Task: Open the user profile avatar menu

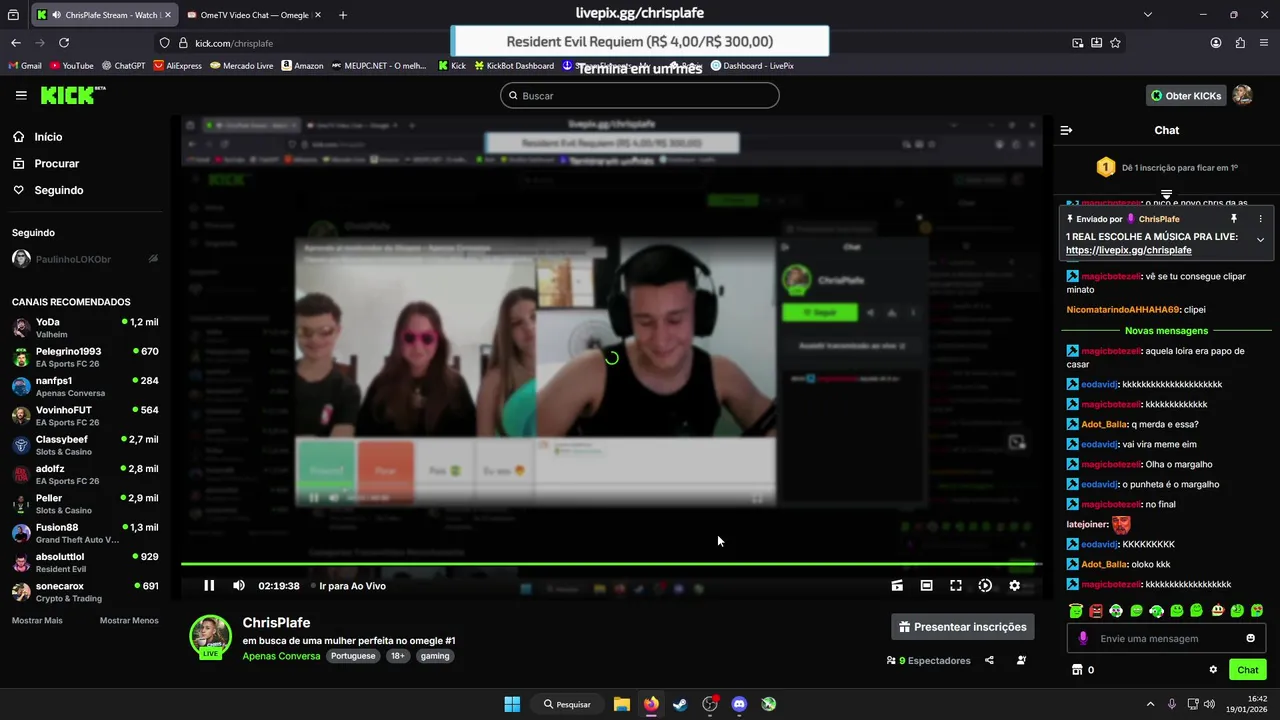Action: point(1243,95)
